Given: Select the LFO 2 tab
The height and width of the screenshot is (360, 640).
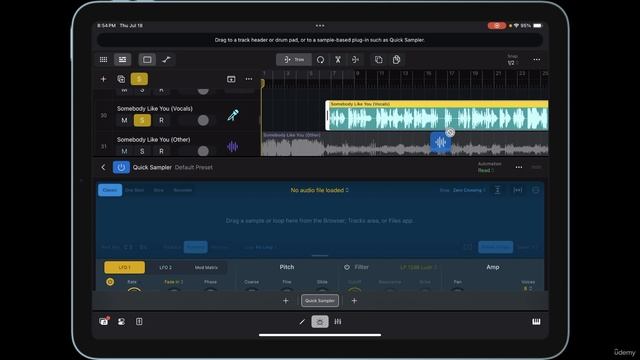Looking at the screenshot, I should (165, 267).
